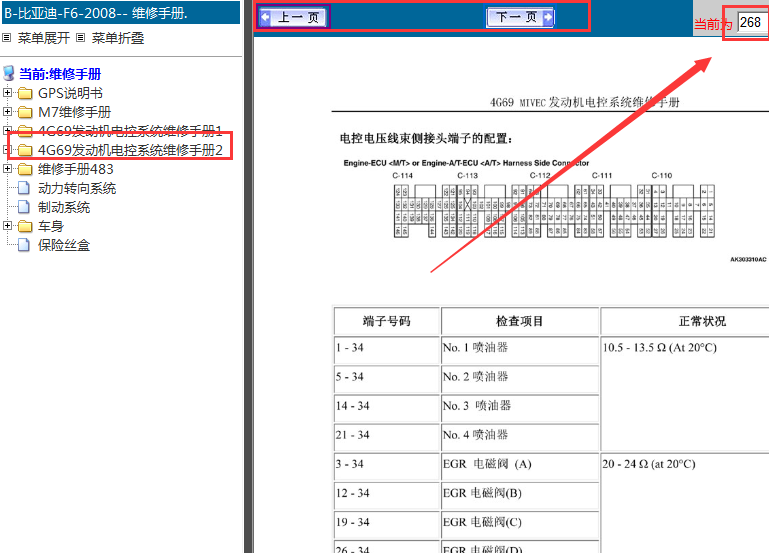
Task: Click the EGR 电磁阀(B) cell
Action: coord(520,496)
